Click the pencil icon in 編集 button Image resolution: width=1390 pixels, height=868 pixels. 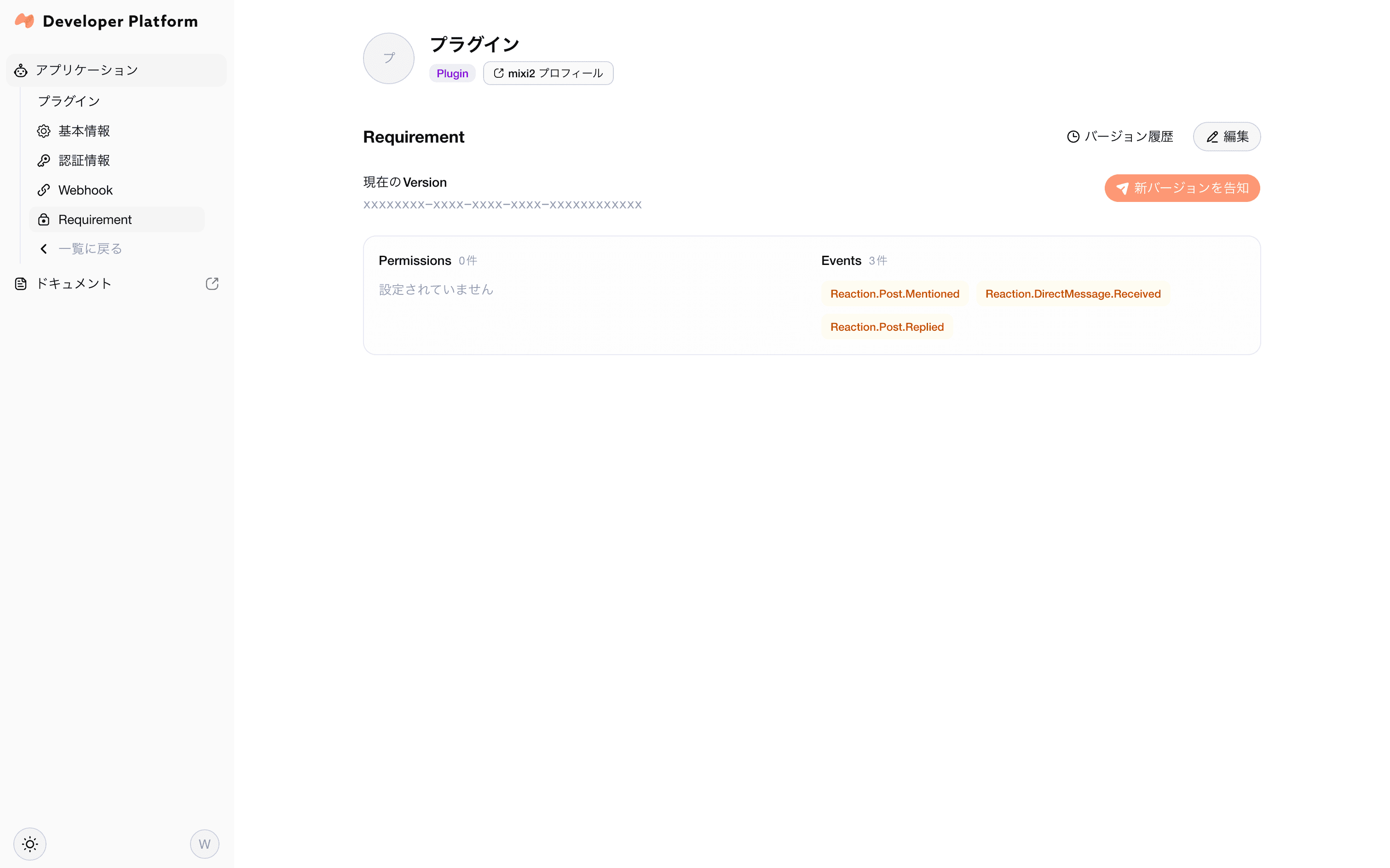[x=1212, y=137]
